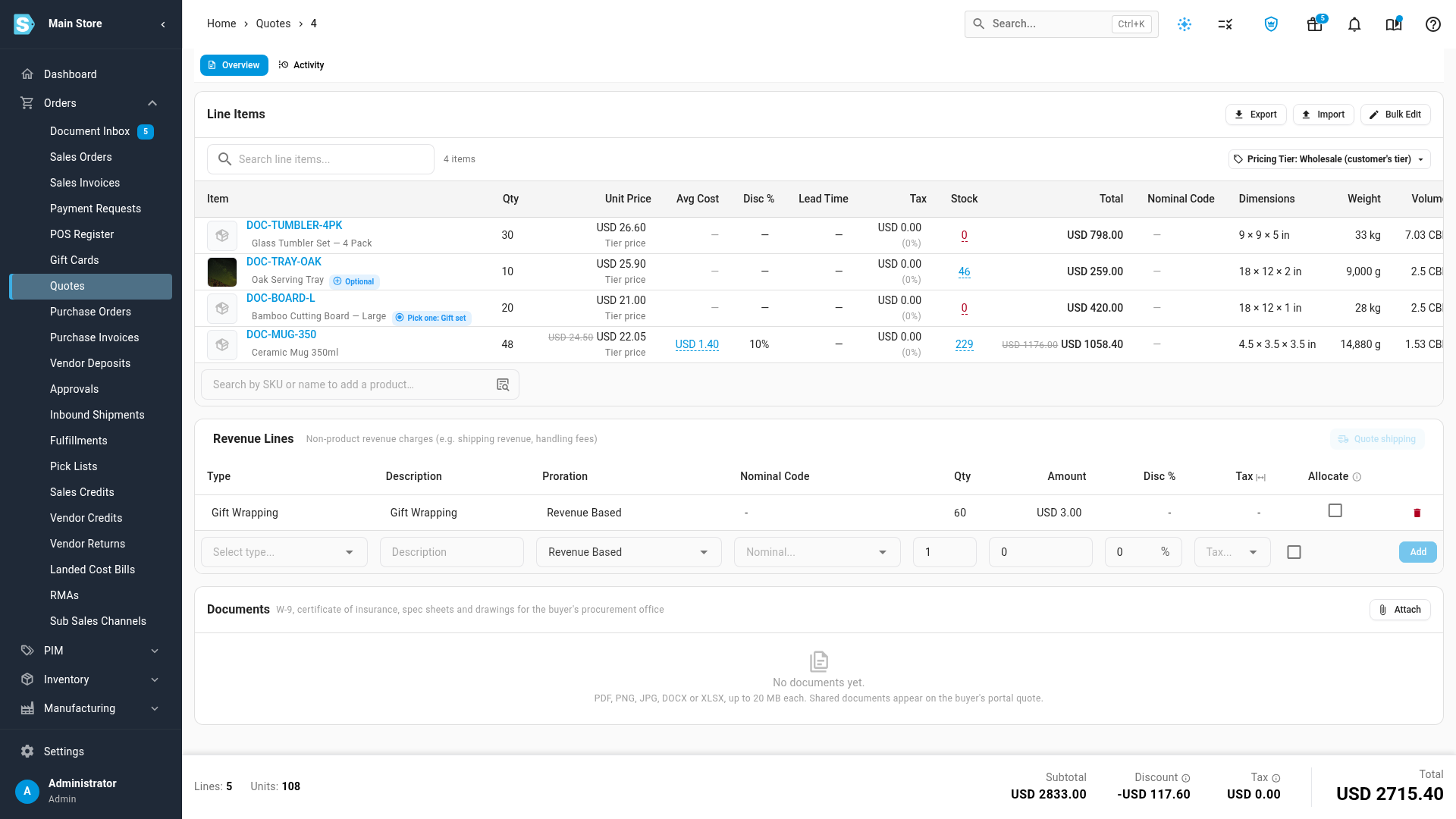Image resolution: width=1456 pixels, height=819 pixels.
Task: Click the Add revenue line button
Action: (x=1418, y=552)
